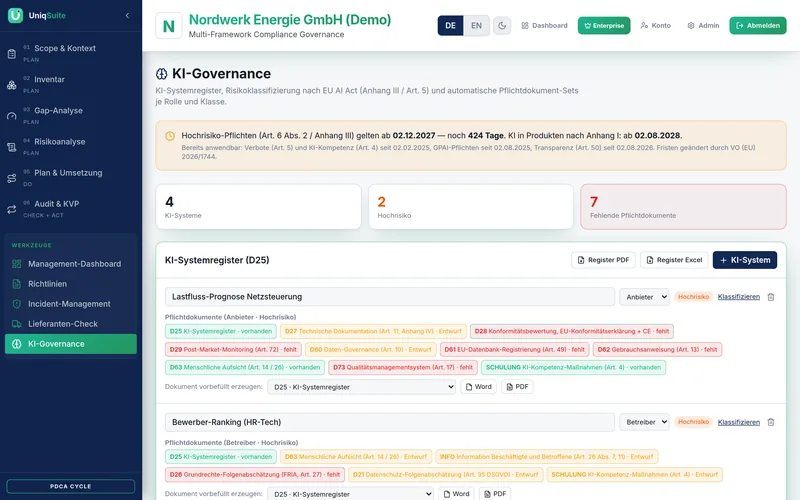The width and height of the screenshot is (800, 500).
Task: Open Konto account page
Action: coord(656,26)
